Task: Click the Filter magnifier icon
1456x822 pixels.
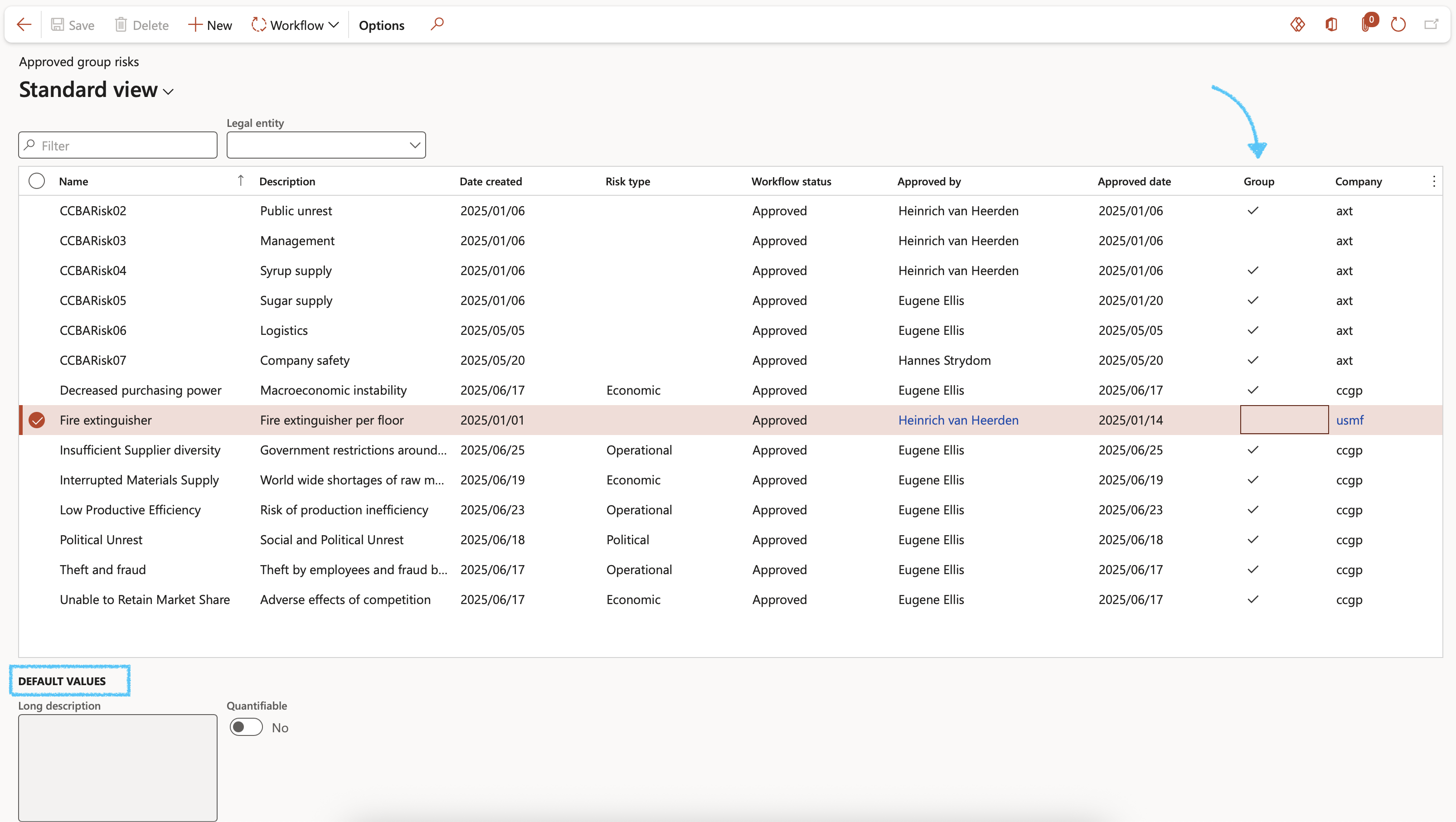Action: tap(30, 145)
